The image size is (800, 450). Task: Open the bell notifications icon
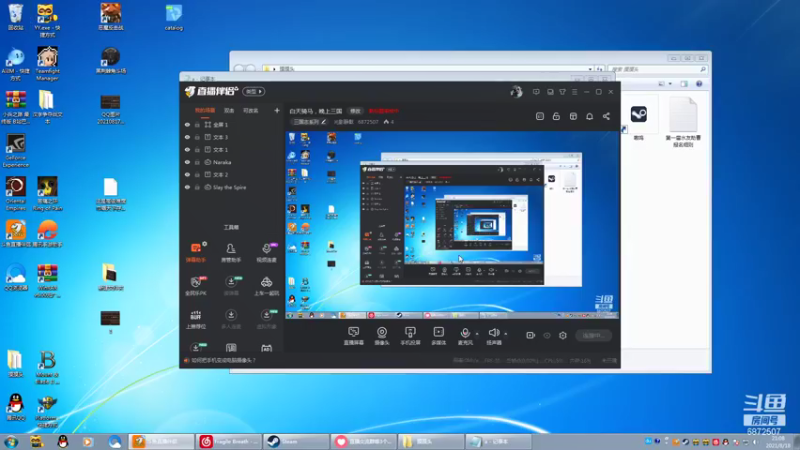coord(589,116)
